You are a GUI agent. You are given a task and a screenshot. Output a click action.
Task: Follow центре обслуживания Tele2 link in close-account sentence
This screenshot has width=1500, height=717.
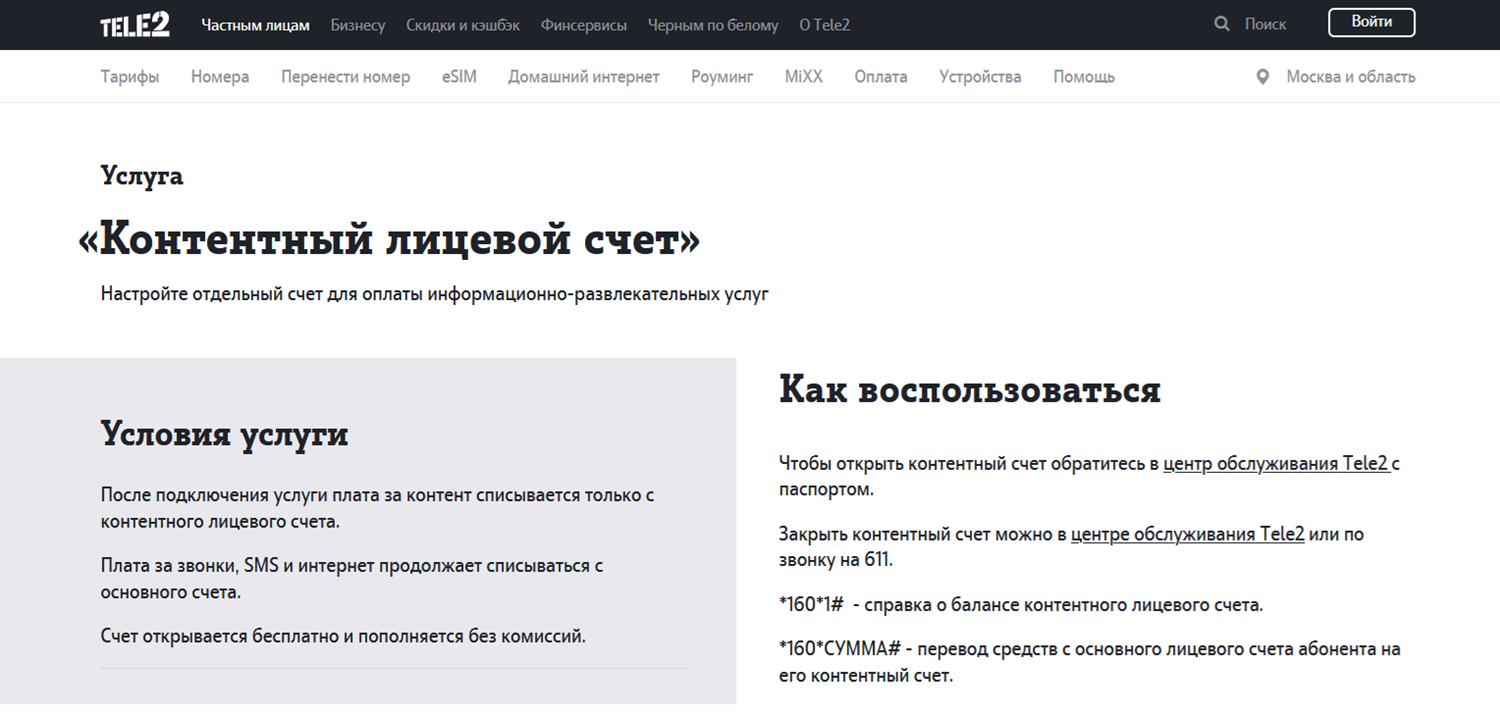pyautogui.click(x=1188, y=535)
